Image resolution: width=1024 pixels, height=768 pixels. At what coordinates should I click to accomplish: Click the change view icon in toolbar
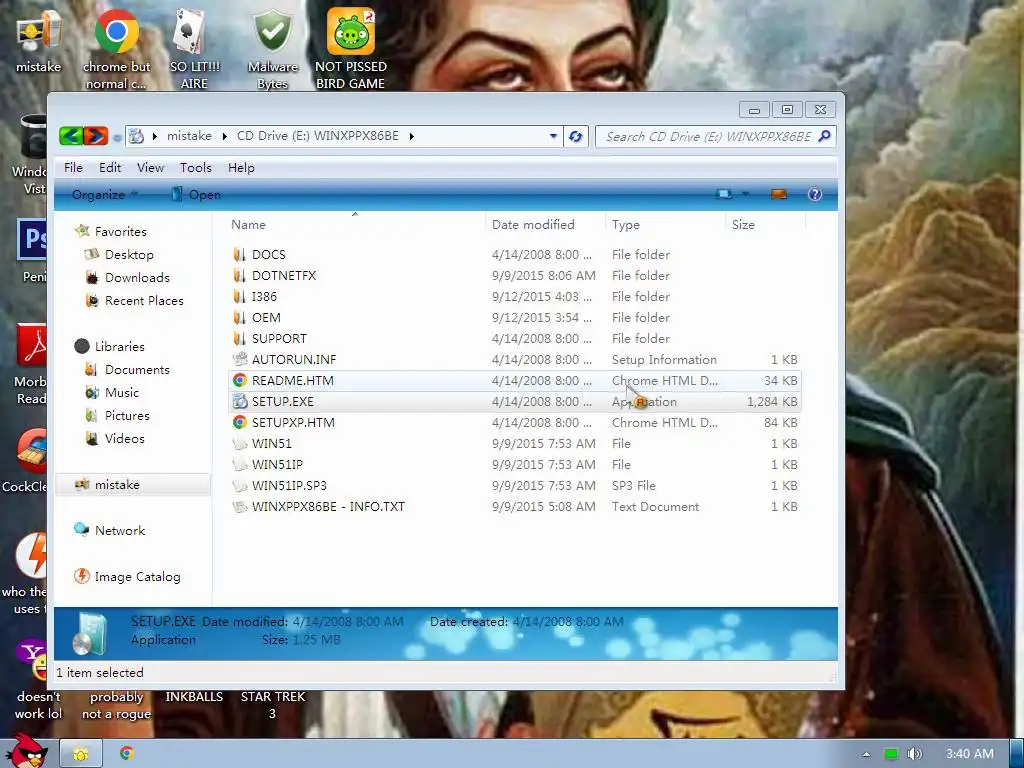click(x=724, y=194)
